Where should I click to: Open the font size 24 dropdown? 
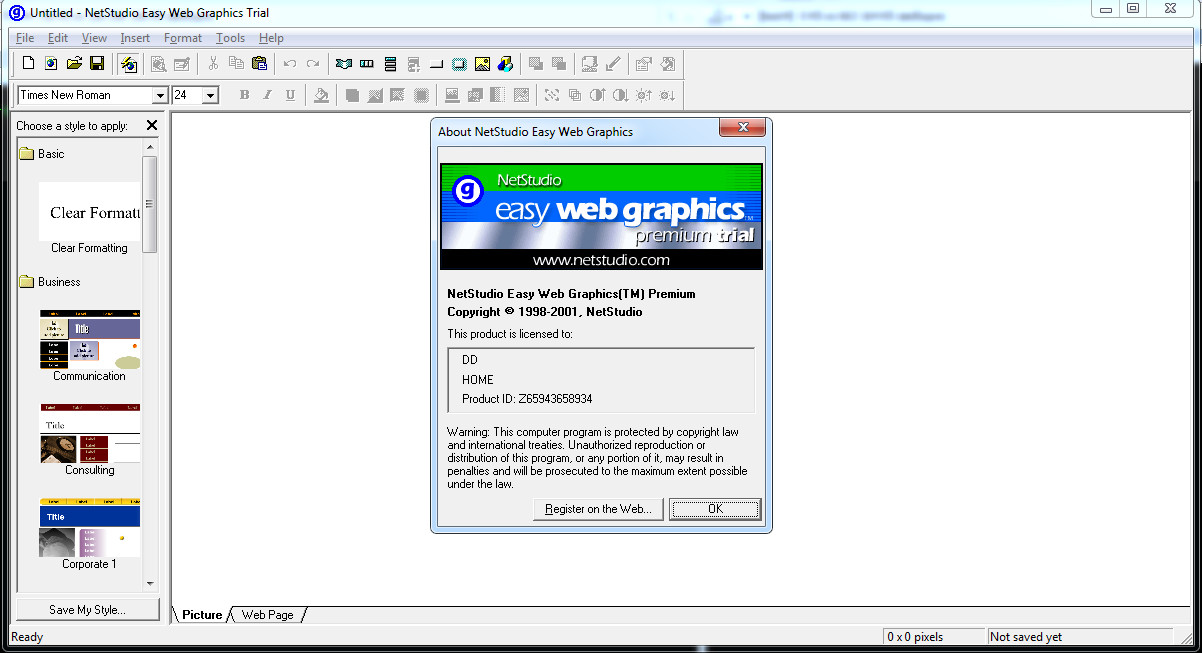(210, 96)
